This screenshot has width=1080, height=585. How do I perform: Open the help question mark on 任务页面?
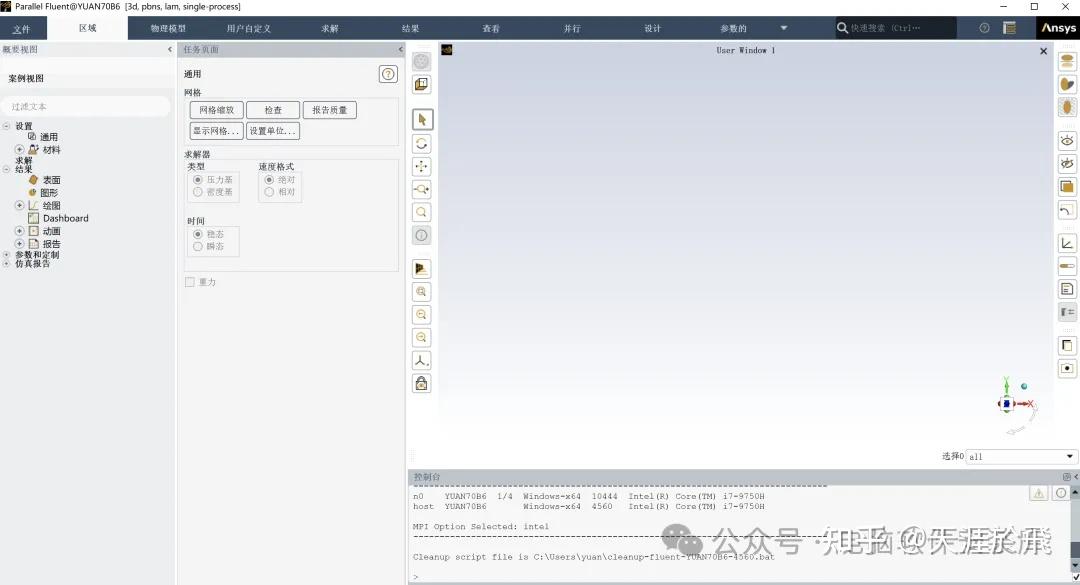click(x=388, y=73)
